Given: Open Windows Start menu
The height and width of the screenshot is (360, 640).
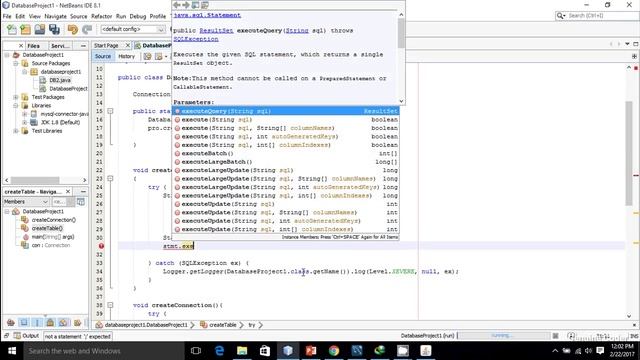Looking at the screenshot, I should click(x=11, y=351).
